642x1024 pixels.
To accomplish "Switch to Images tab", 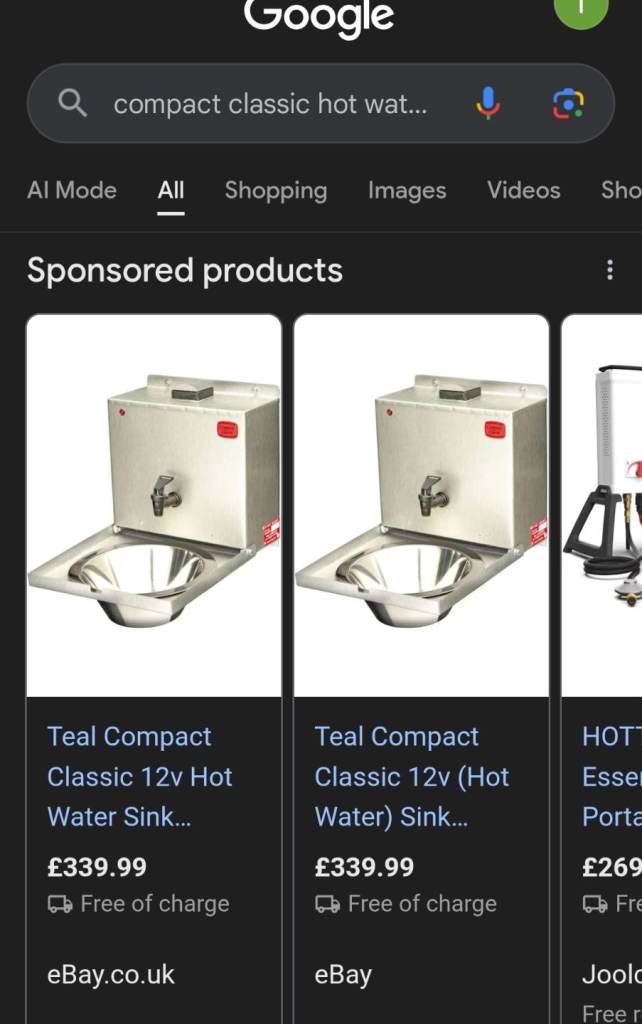I will [407, 190].
